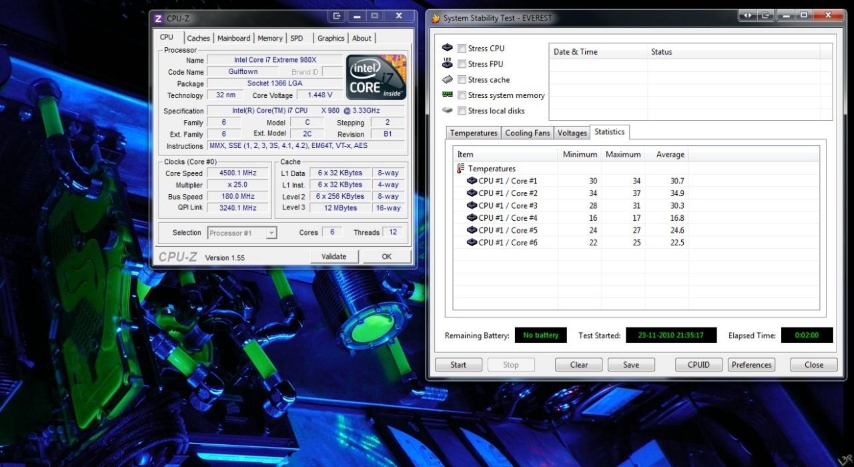Click the chip icon for CPU #1 / Core #5
854x467 pixels.
pyautogui.click(x=472, y=230)
